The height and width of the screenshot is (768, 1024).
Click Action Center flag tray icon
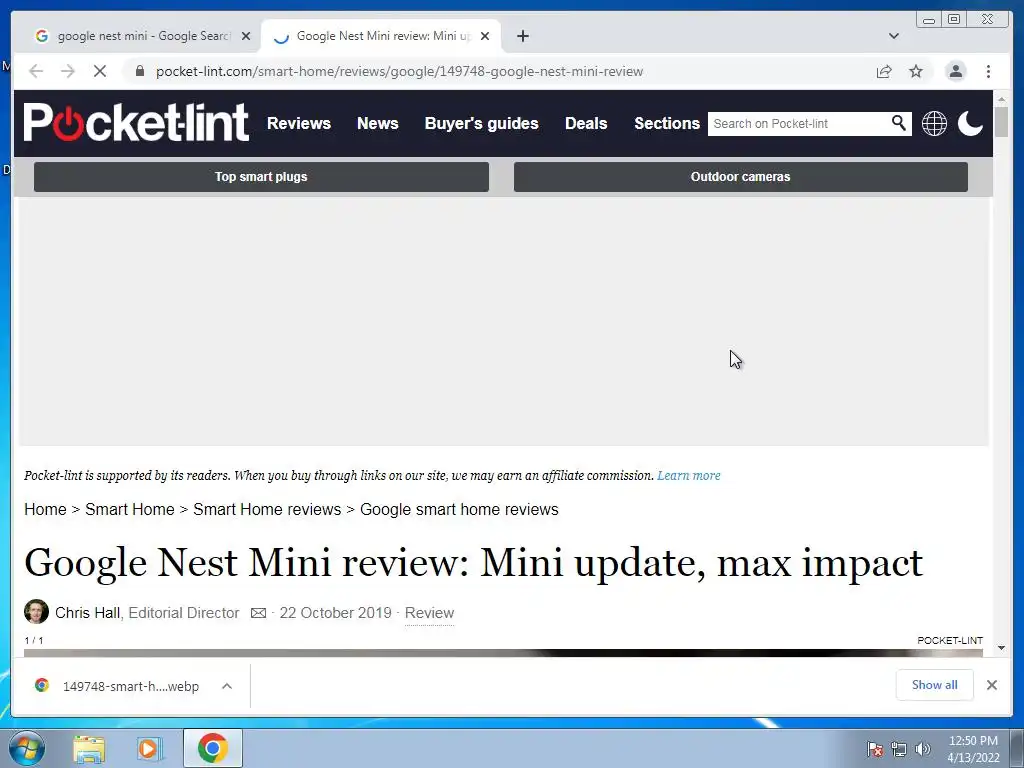(x=875, y=749)
